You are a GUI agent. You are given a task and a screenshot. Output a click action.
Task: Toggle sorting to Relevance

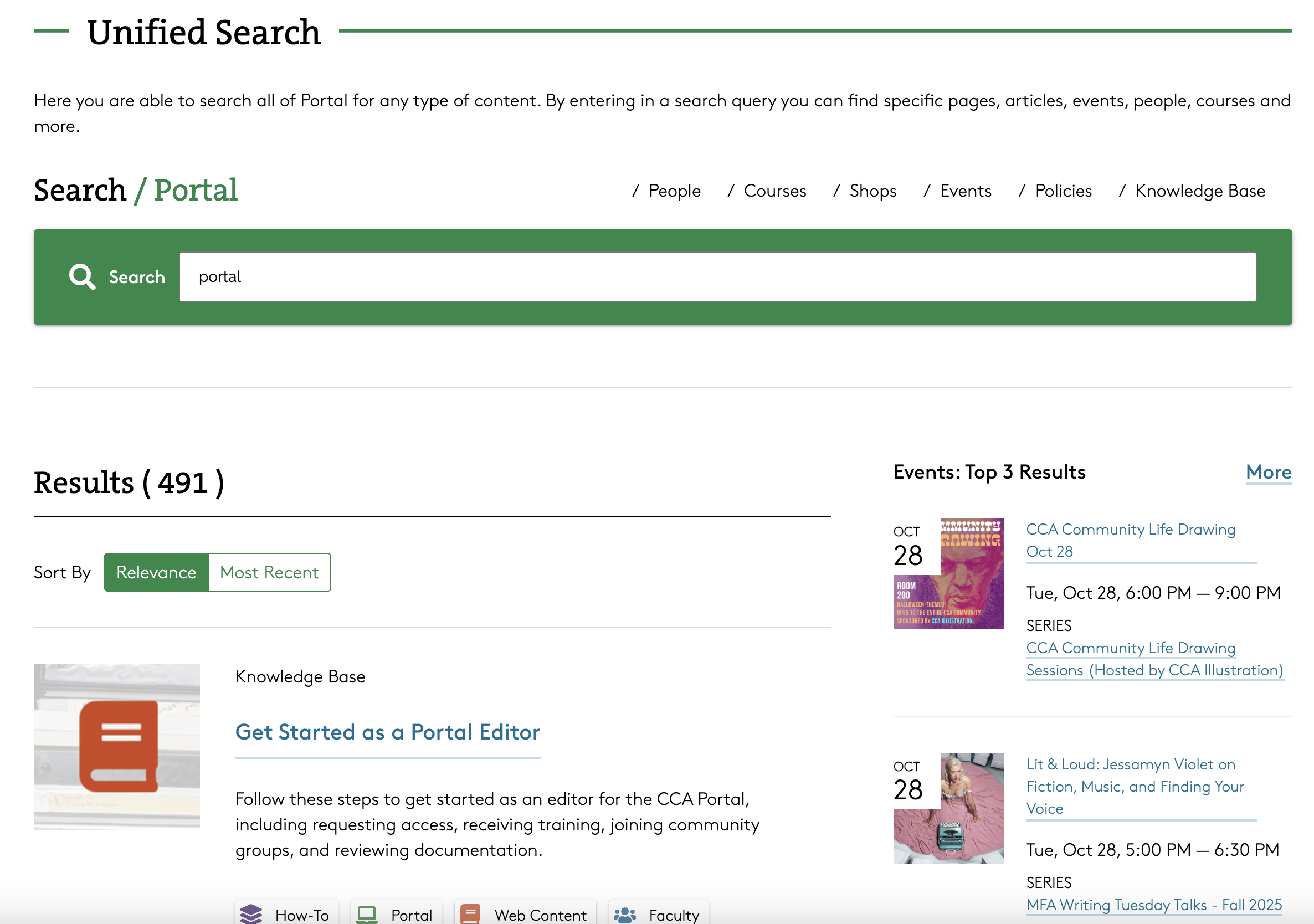click(x=156, y=572)
